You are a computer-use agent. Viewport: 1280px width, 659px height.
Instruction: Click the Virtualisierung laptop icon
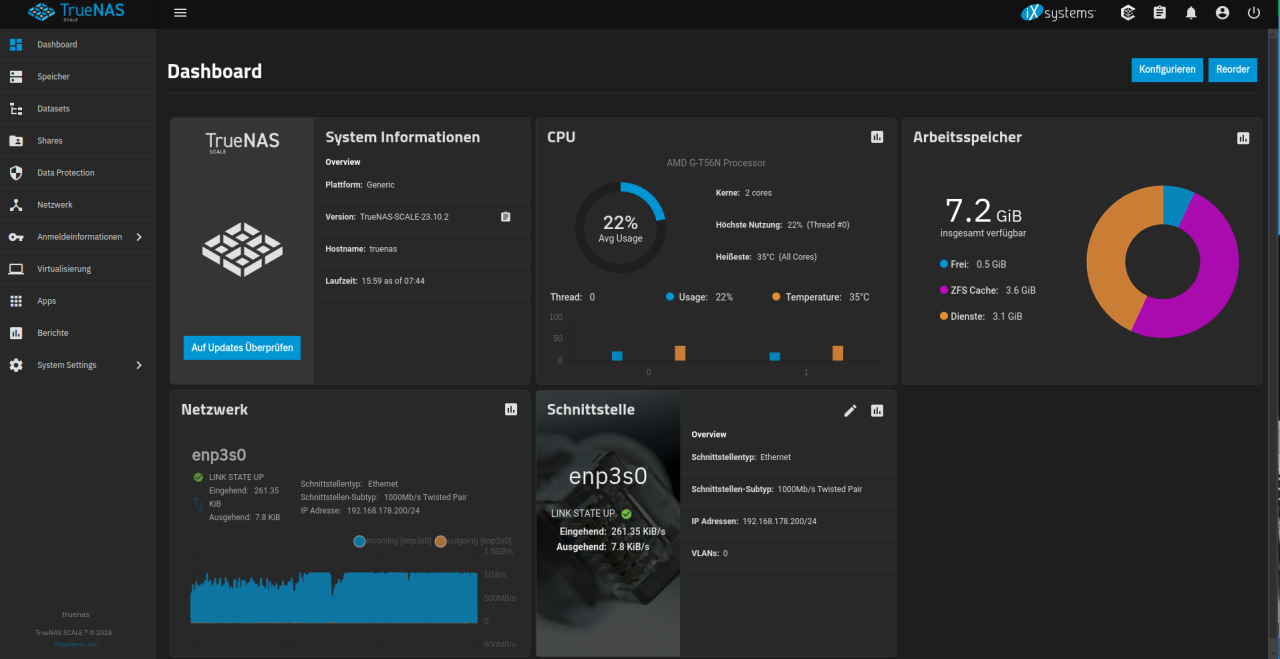point(16,269)
